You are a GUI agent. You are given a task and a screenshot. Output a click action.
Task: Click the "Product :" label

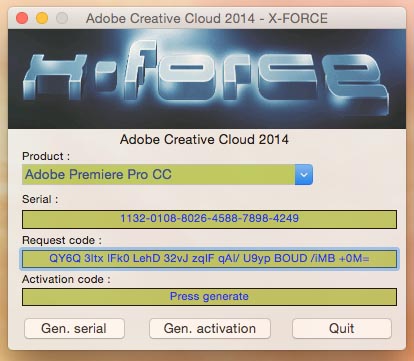coord(46,156)
